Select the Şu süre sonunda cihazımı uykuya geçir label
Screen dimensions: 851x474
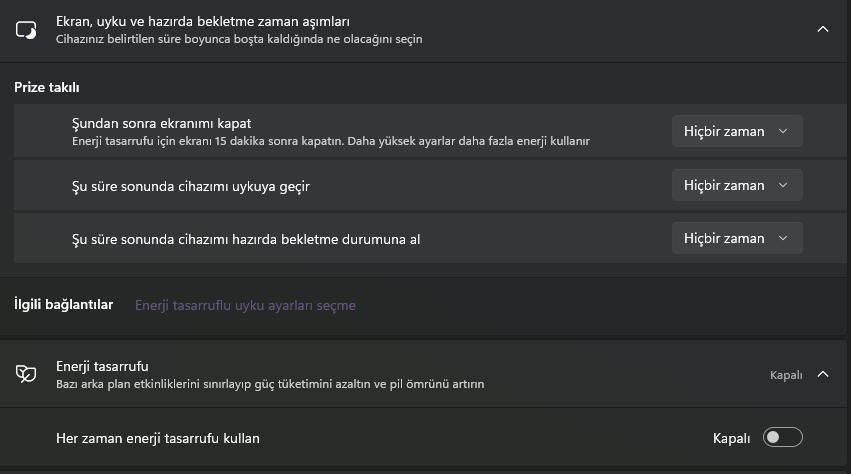coord(190,186)
